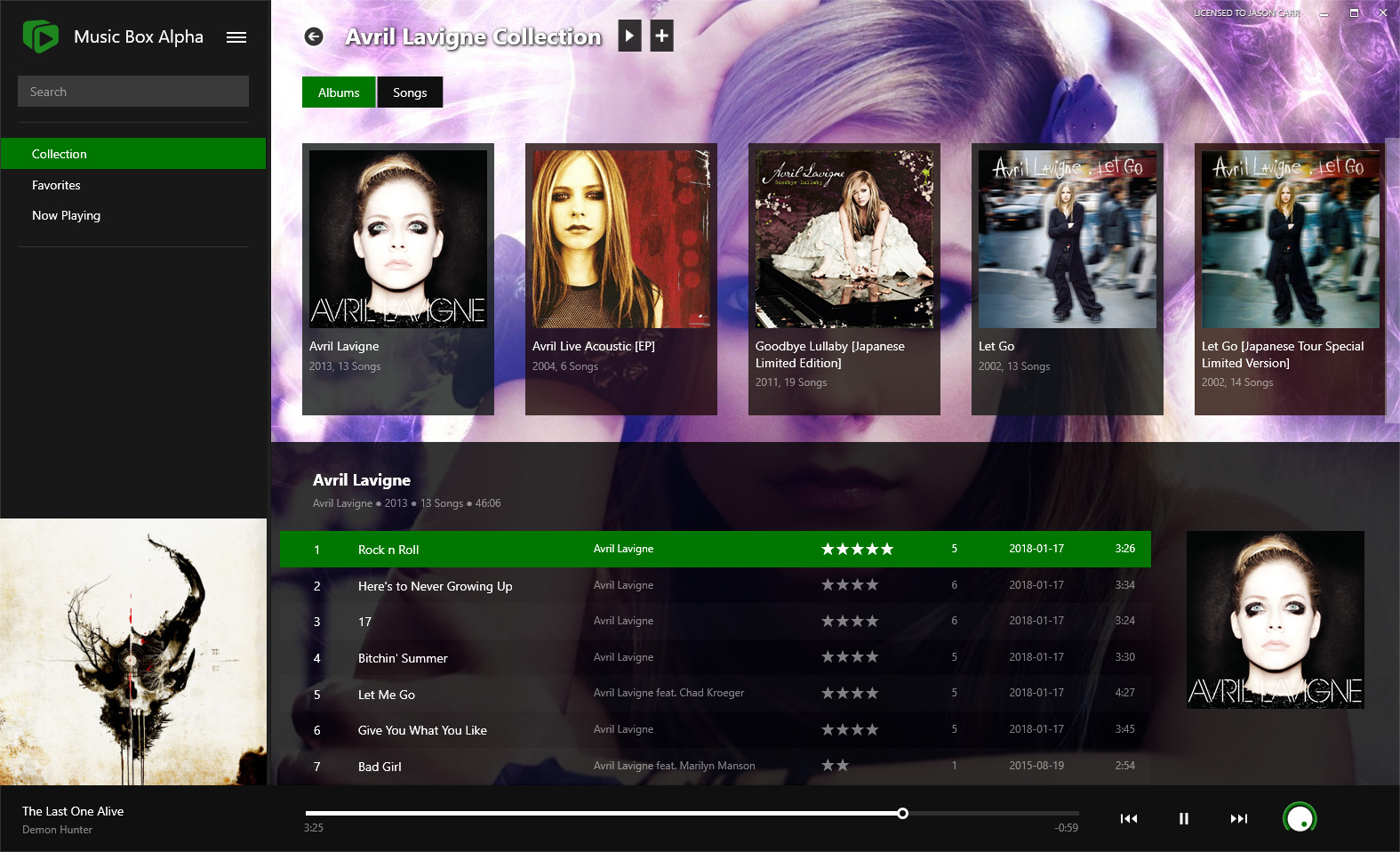
Task: Open the Avril Live Acoustic [EP] album
Action: pyautogui.click(x=620, y=240)
